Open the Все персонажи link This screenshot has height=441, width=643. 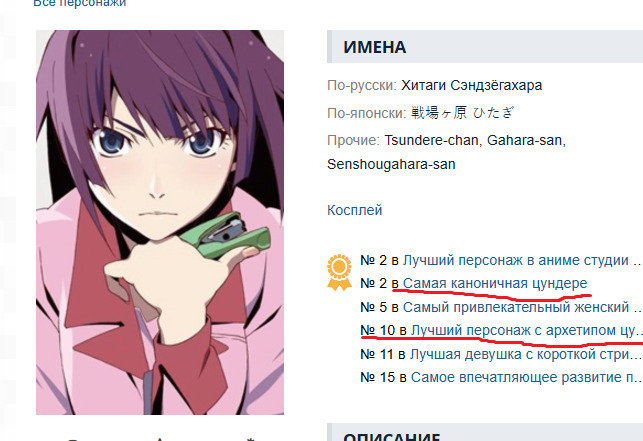pyautogui.click(x=80, y=3)
